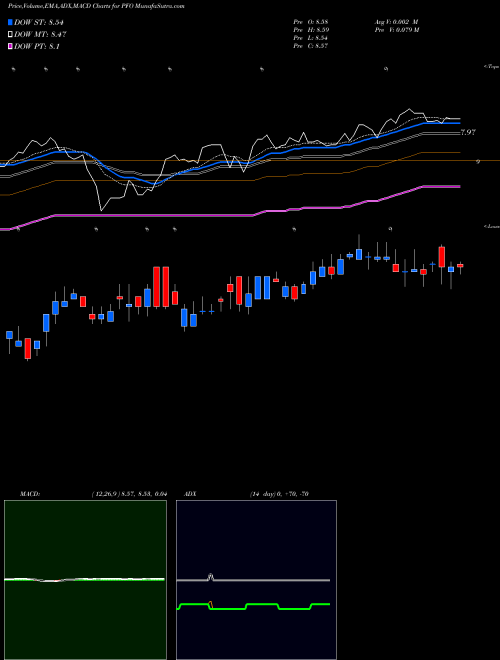Select the 'DOW MT: 8.47' legend text
The height and width of the screenshot is (660, 500).
(x=40, y=35)
